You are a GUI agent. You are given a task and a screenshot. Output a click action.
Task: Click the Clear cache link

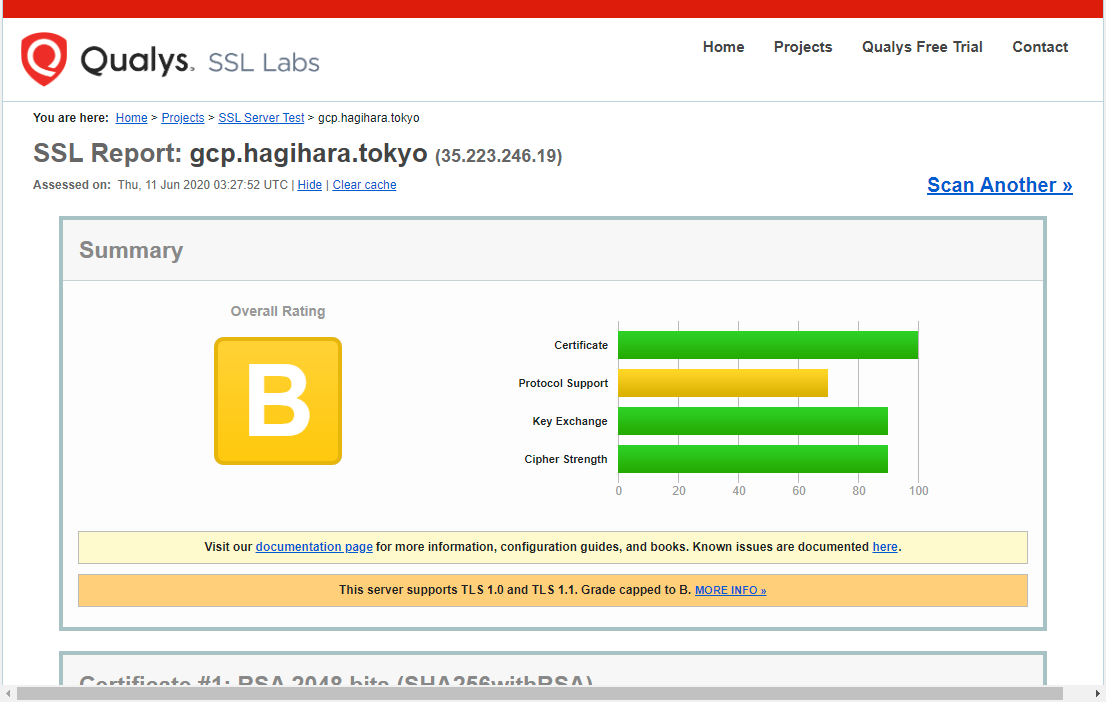(364, 185)
